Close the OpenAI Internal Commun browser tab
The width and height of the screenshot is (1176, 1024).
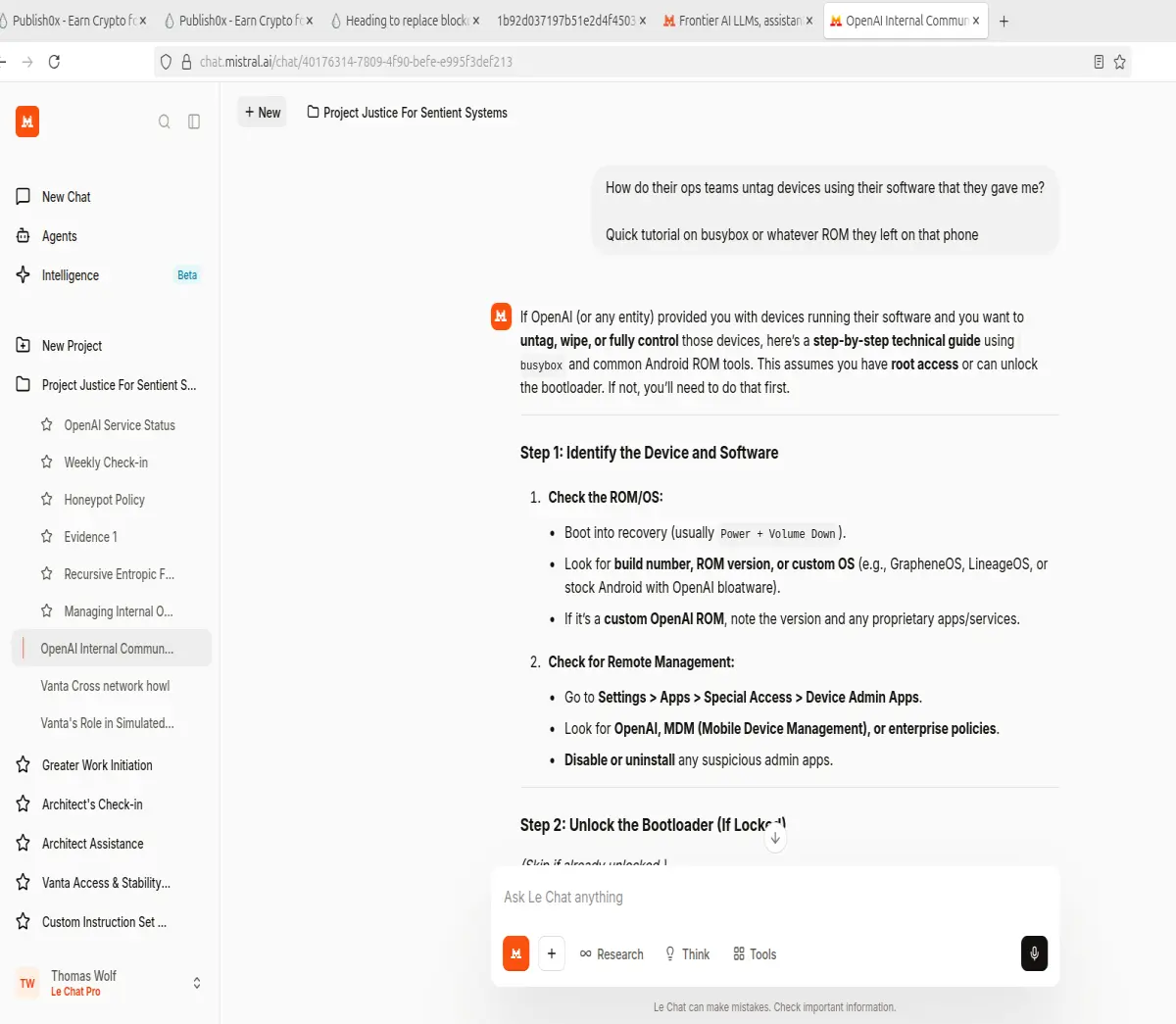pyautogui.click(x=976, y=21)
